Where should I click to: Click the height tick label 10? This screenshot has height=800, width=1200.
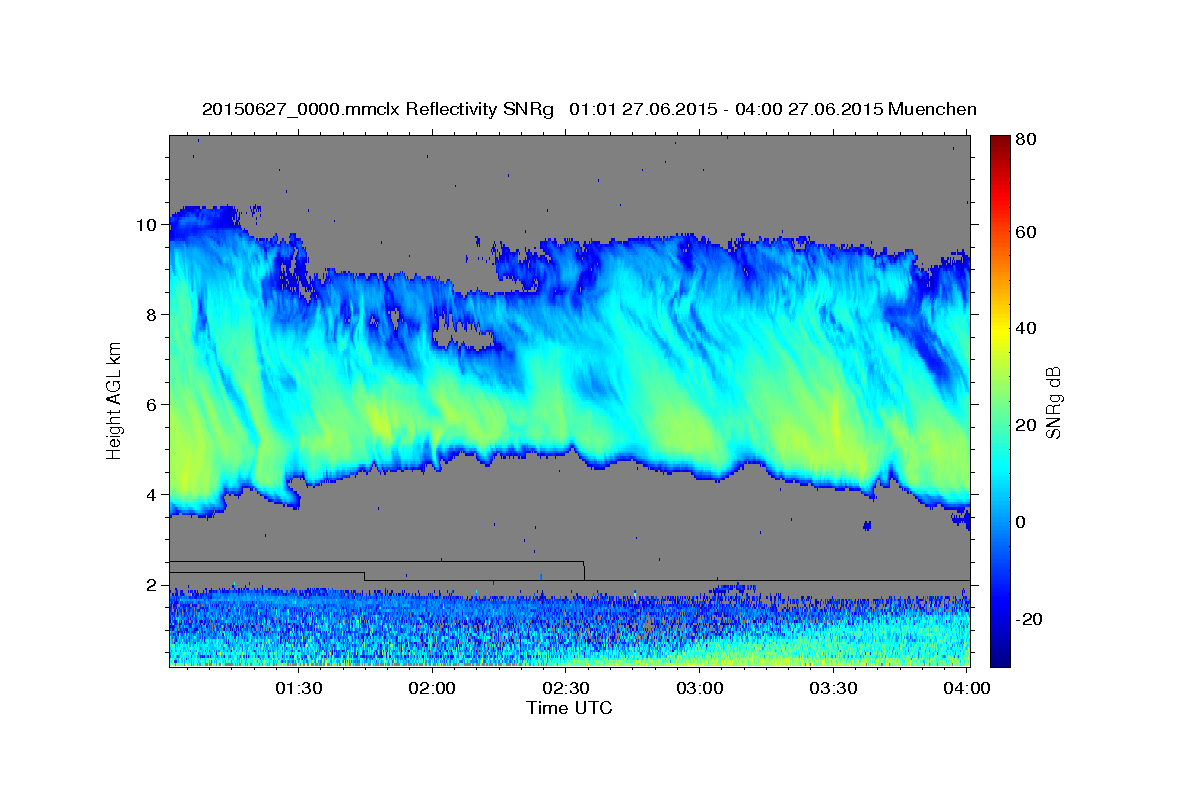click(x=146, y=225)
